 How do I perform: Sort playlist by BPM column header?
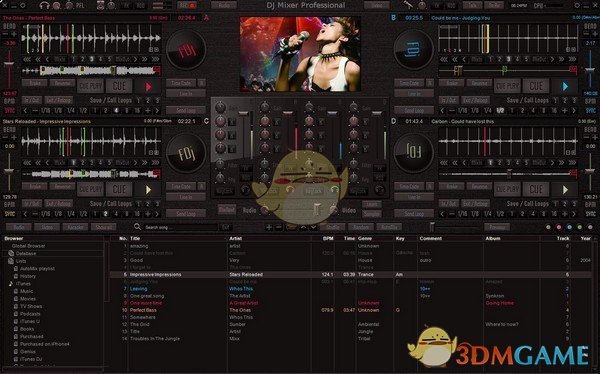coord(328,238)
